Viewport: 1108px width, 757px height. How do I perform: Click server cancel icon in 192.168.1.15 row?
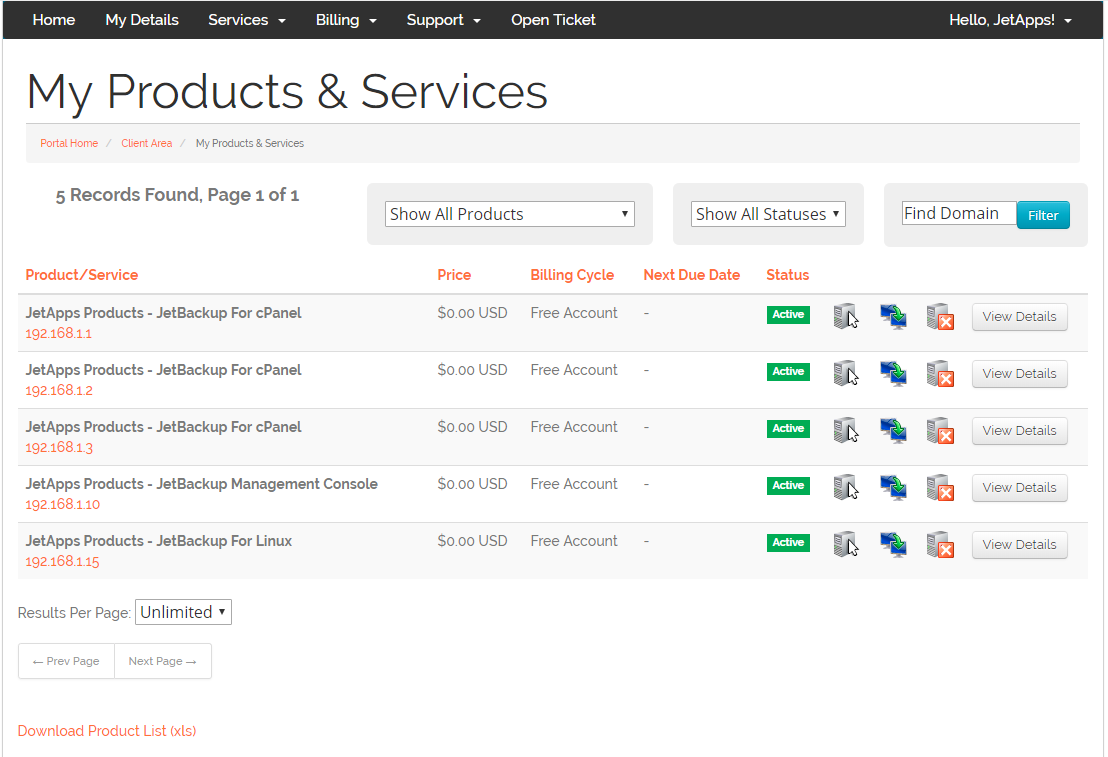(941, 544)
